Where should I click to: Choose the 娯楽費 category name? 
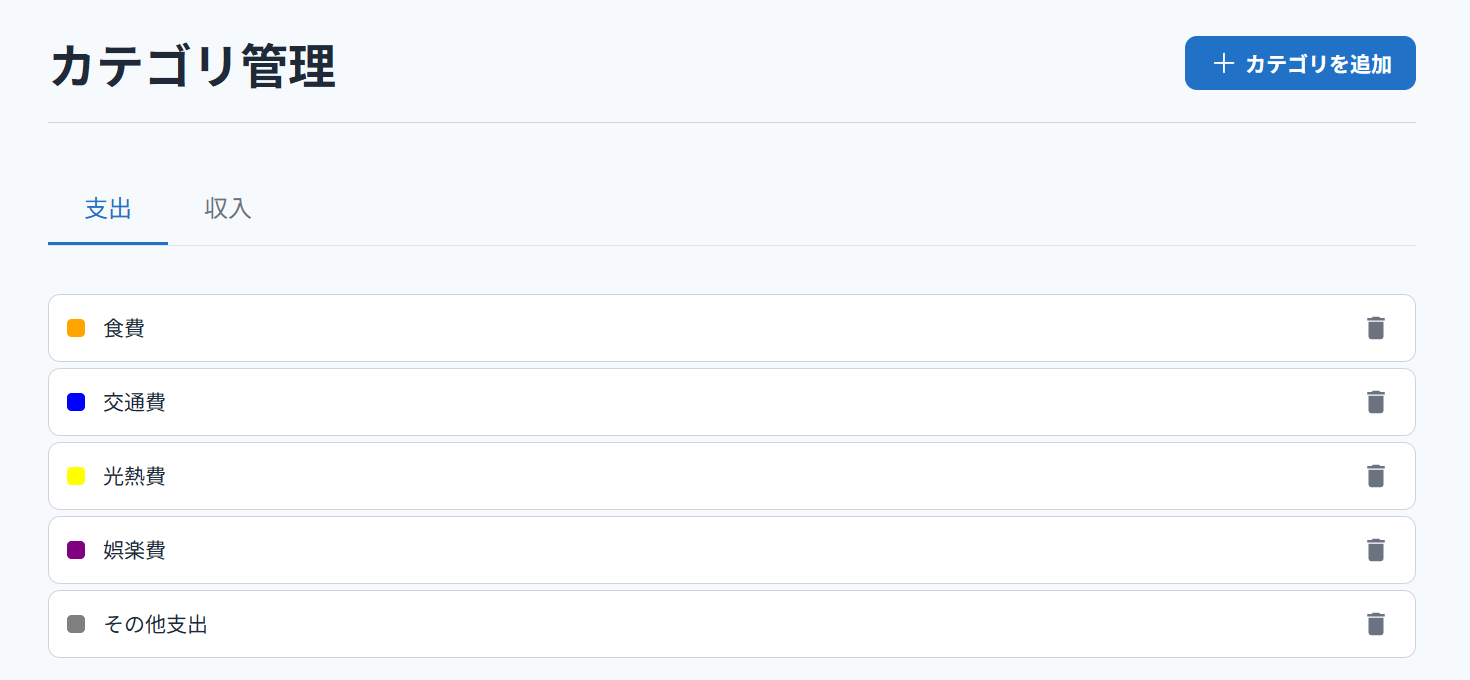[x=134, y=550]
